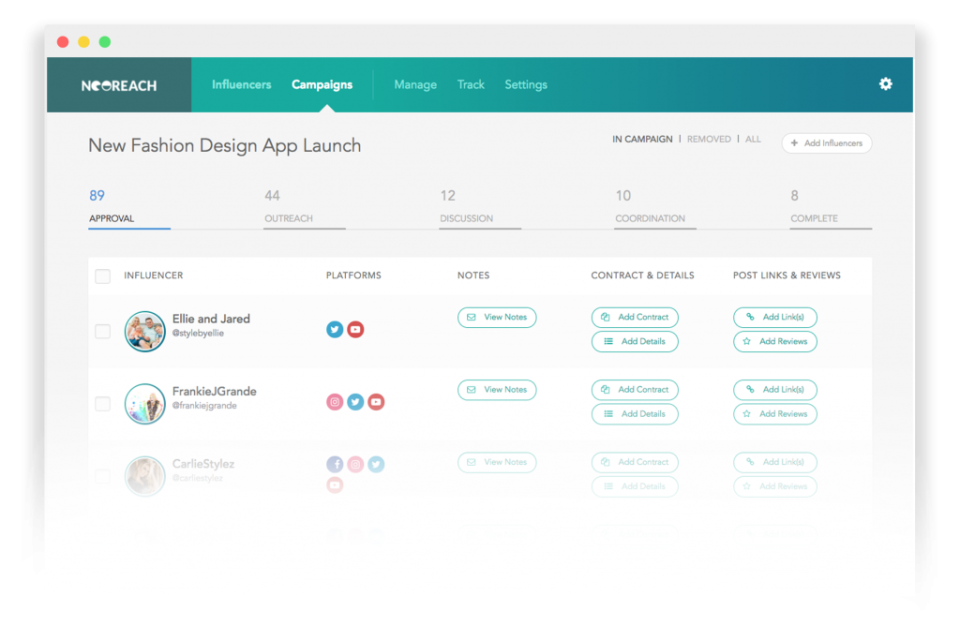
Task: Select all influencers header checkbox
Action: tap(103, 276)
